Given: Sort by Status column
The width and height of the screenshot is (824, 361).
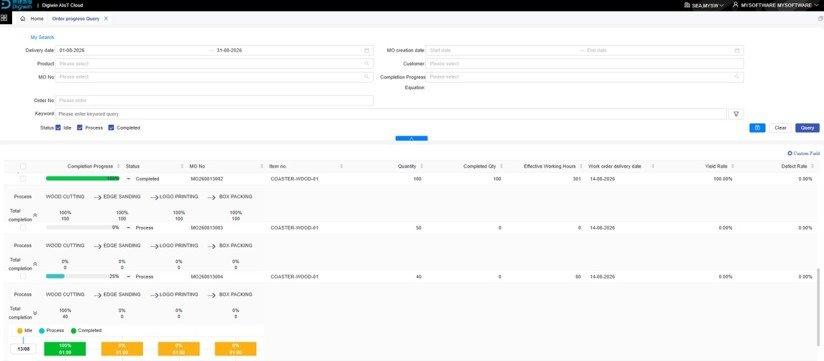Looking at the screenshot, I should point(182,167).
